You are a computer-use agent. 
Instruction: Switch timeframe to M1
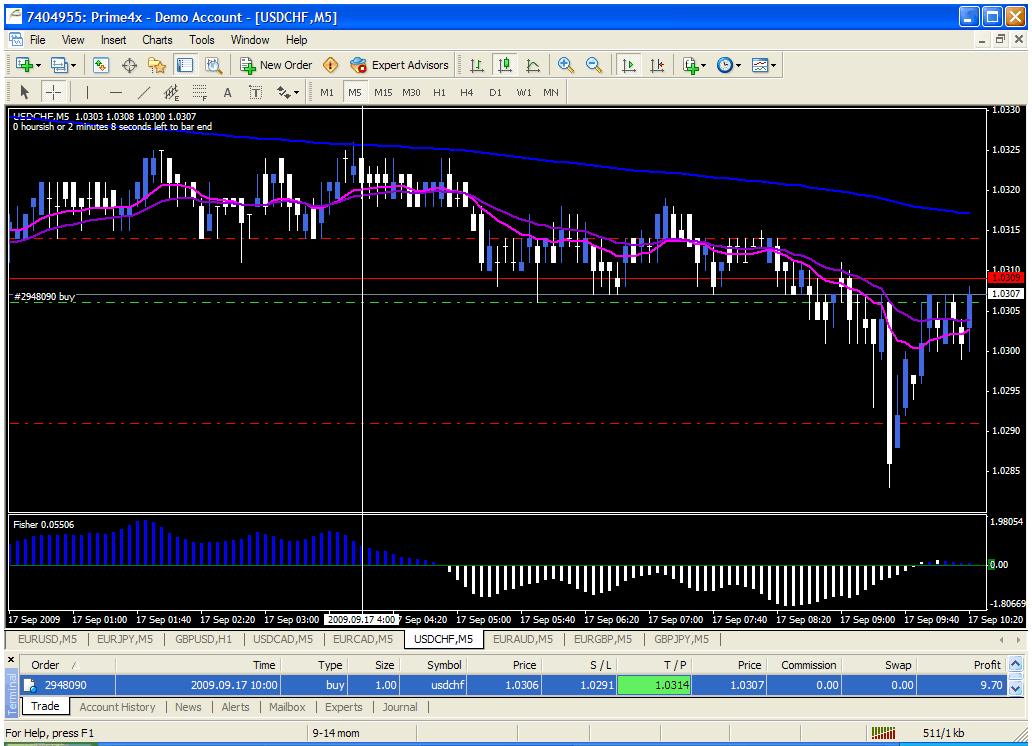point(327,93)
